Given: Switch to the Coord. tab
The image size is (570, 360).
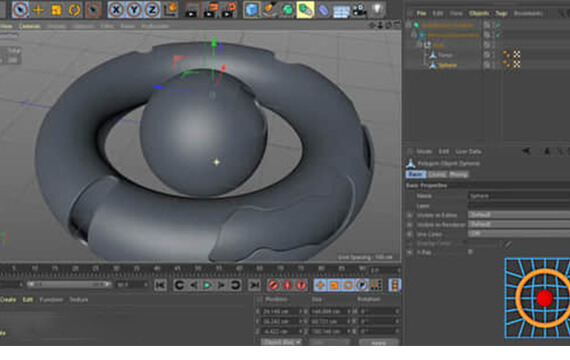Looking at the screenshot, I should click(x=437, y=175).
